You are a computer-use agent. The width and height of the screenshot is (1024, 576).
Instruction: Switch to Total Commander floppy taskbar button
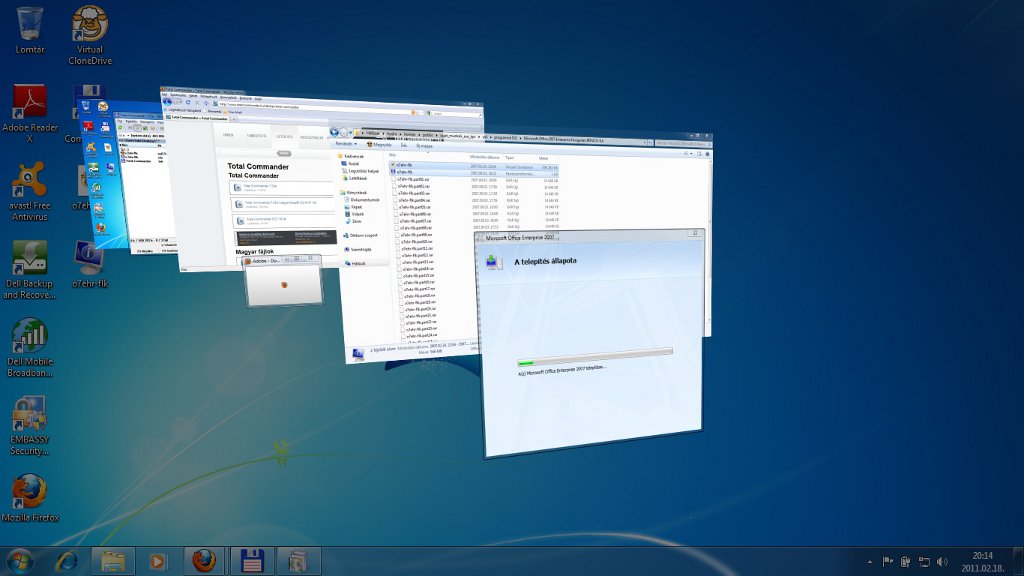[x=251, y=561]
